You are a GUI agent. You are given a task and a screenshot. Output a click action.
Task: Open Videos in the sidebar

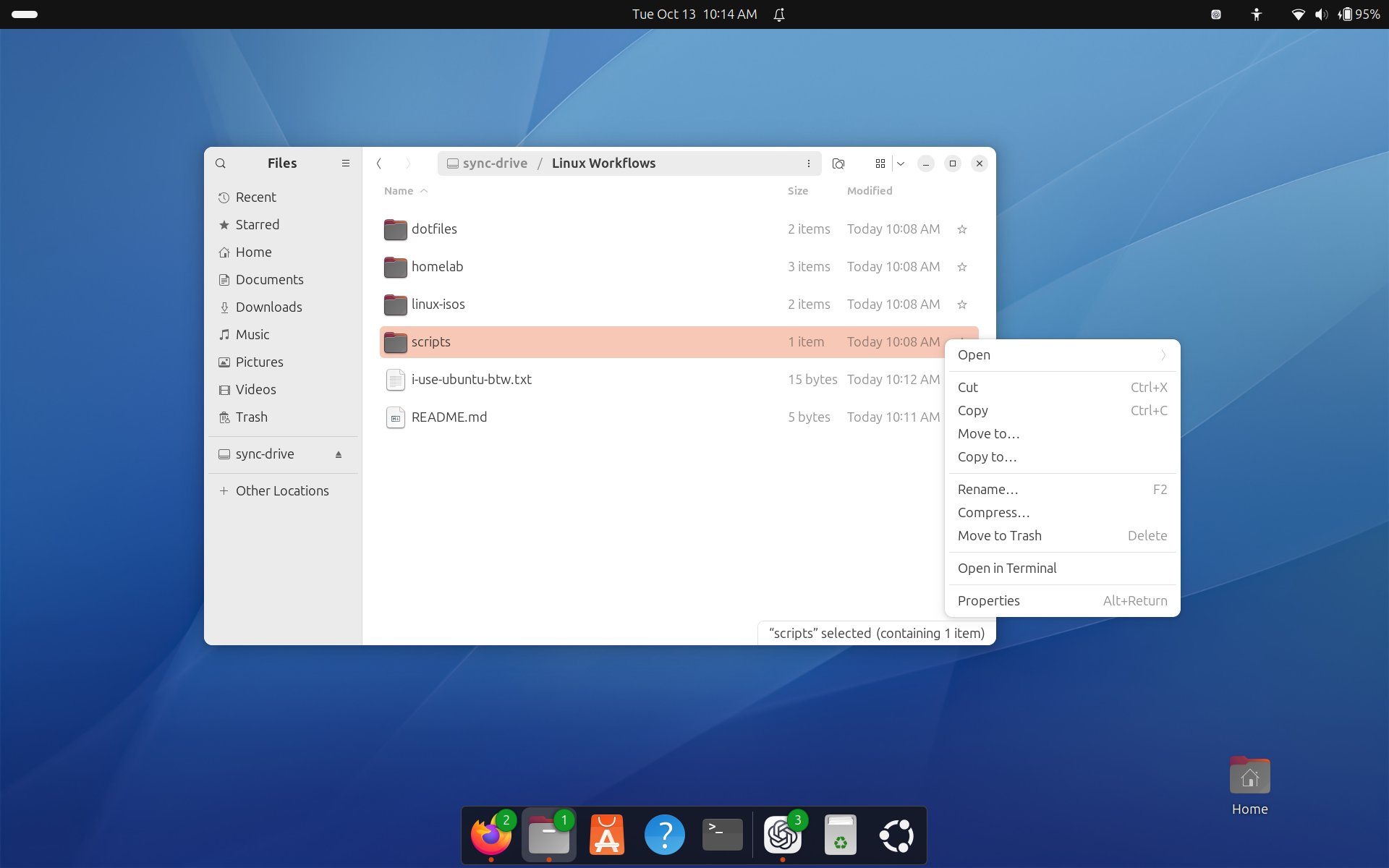[x=283, y=390]
